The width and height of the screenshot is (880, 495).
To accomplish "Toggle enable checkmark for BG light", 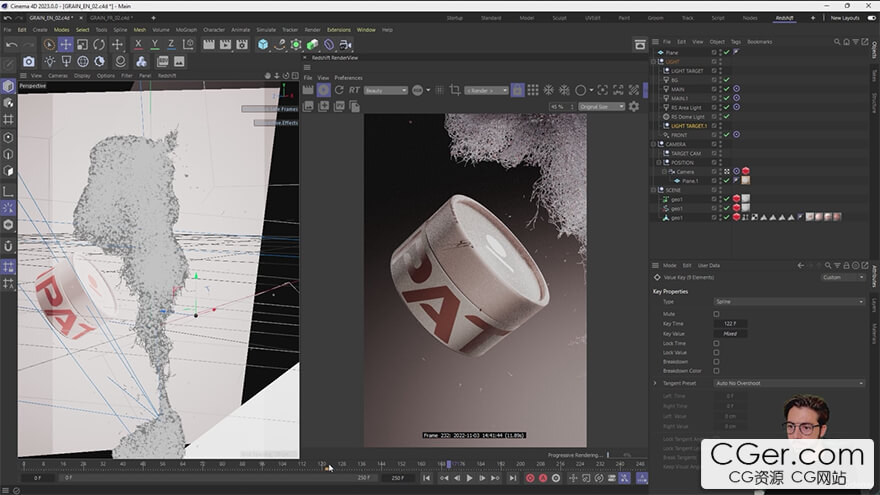I will click(x=726, y=80).
